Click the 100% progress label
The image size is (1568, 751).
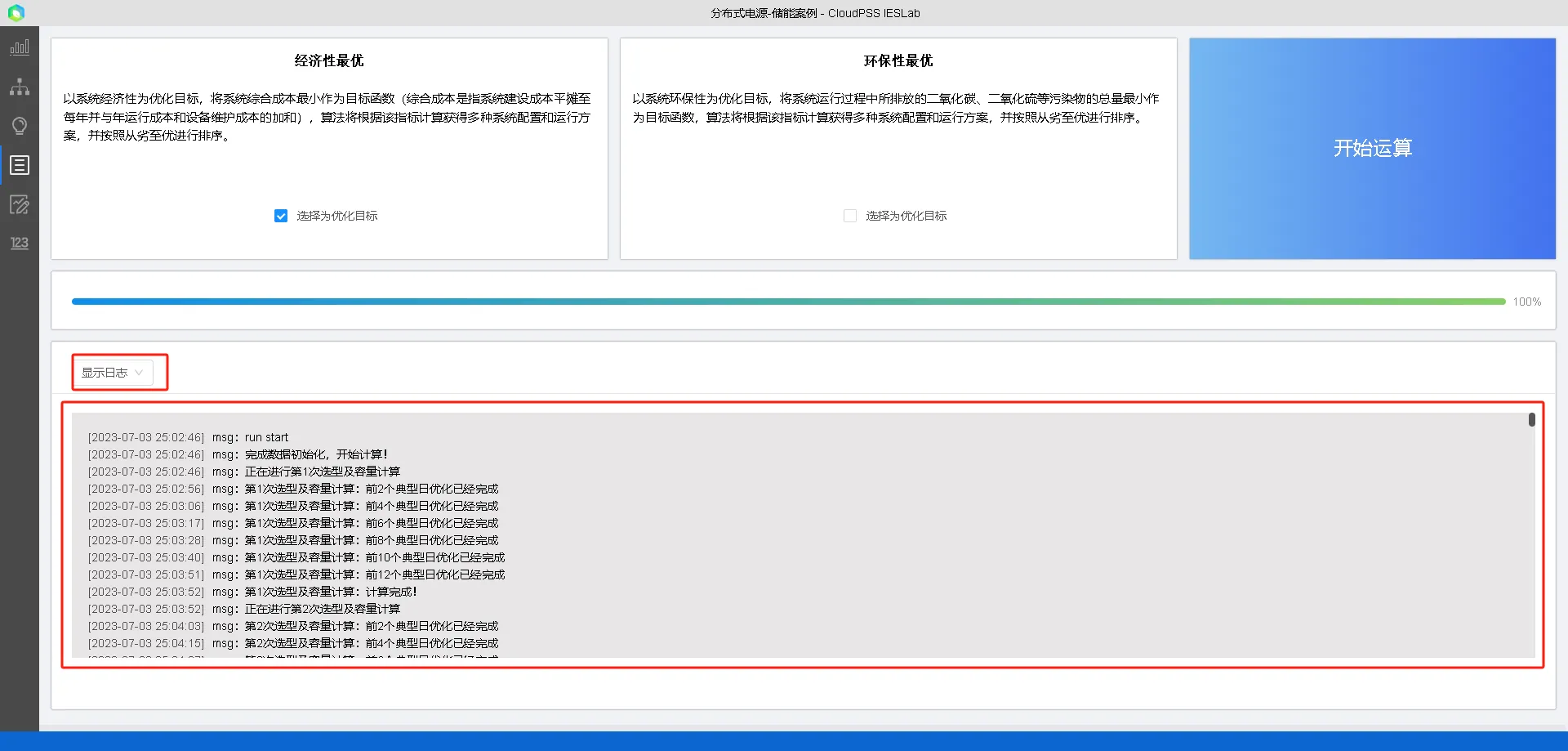click(1526, 302)
